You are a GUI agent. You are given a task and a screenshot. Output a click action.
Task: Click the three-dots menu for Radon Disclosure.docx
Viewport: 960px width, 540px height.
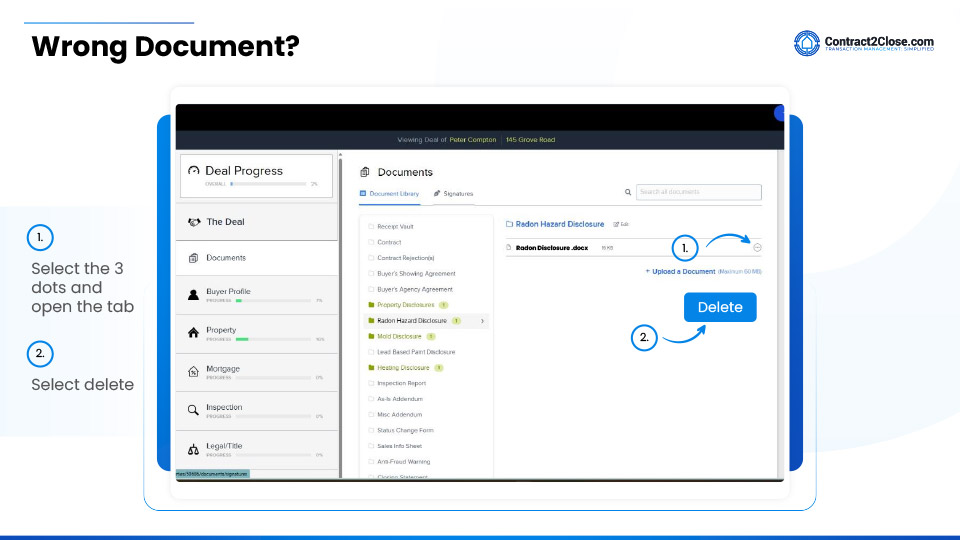tap(757, 247)
